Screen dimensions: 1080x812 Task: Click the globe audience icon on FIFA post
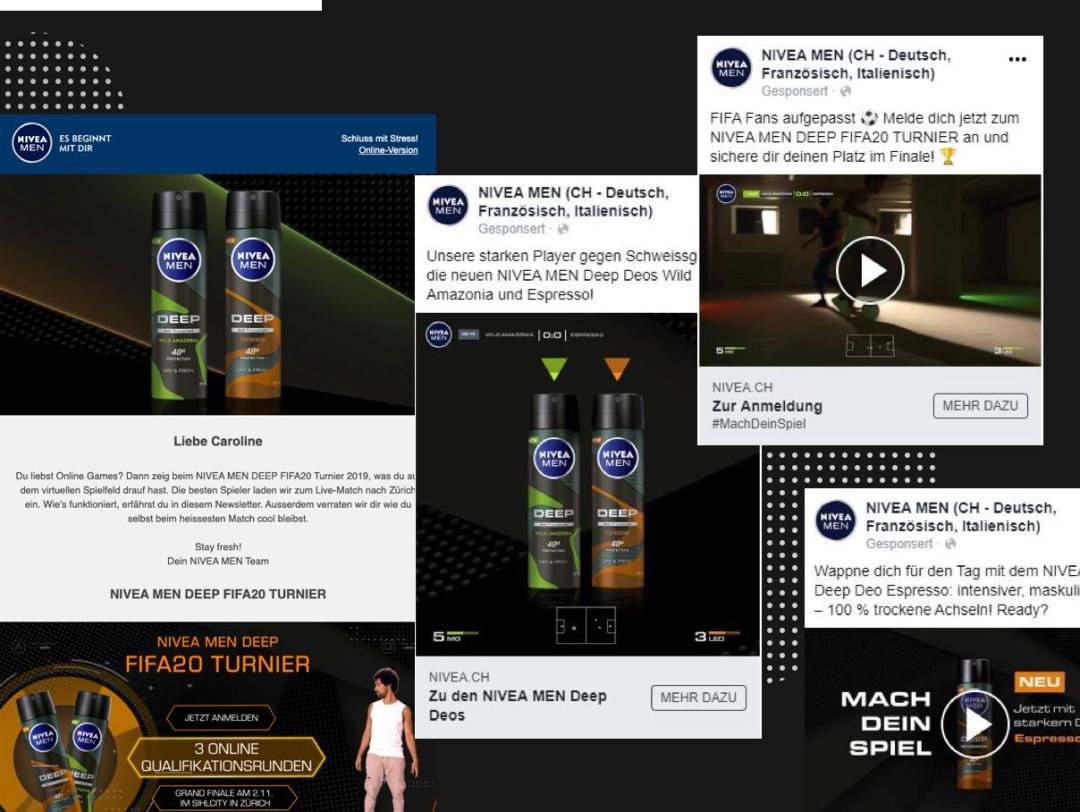[x=846, y=92]
